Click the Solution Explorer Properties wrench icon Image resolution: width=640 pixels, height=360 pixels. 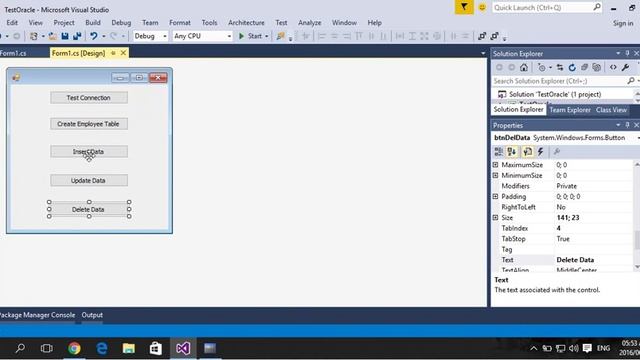coord(625,67)
